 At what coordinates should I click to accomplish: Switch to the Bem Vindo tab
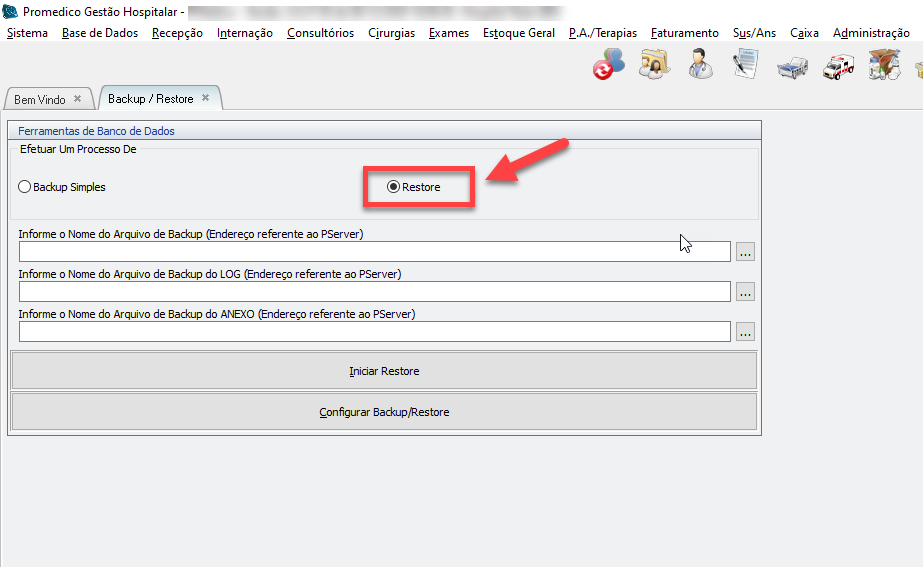40,100
